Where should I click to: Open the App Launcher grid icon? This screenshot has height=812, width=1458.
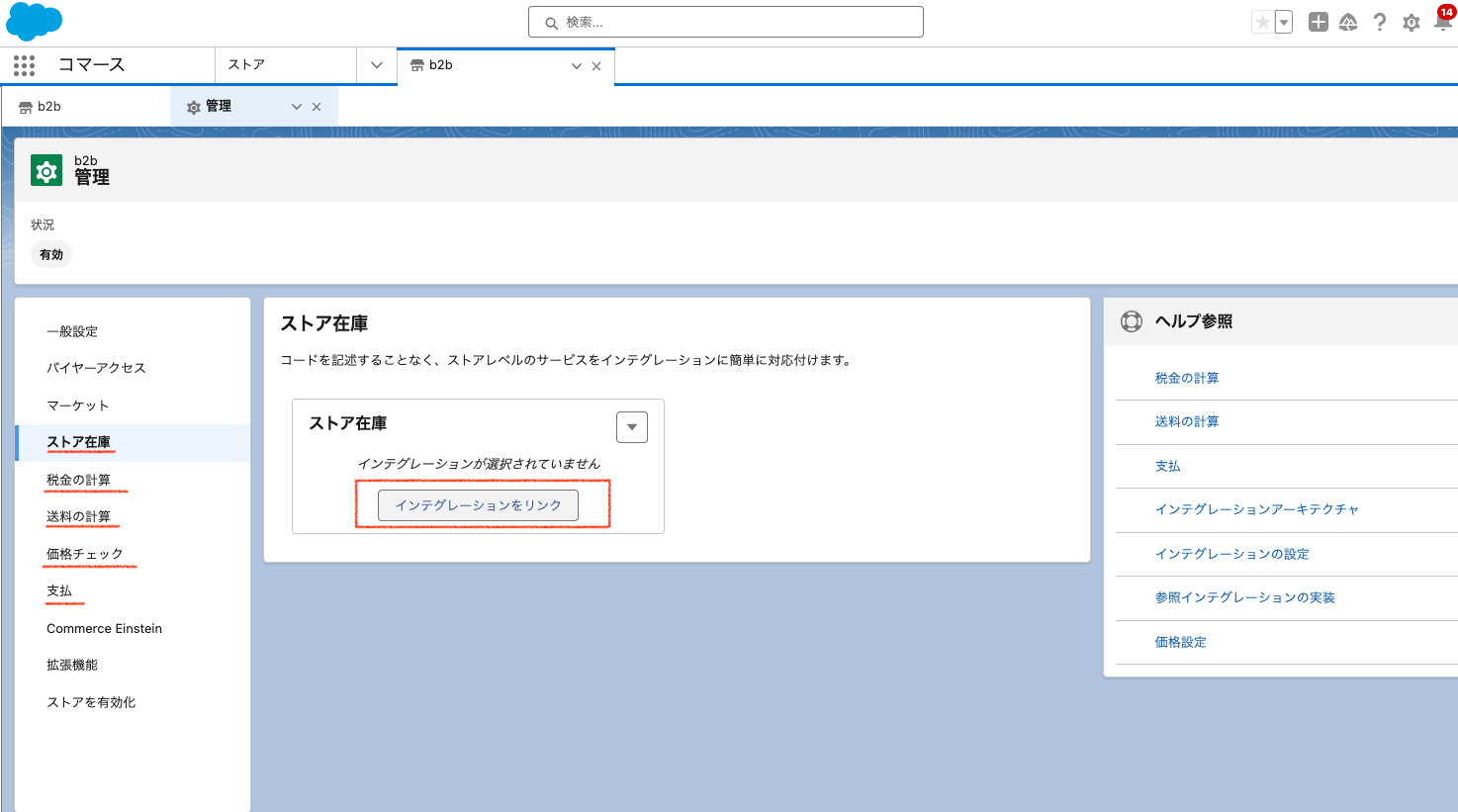coord(24,65)
